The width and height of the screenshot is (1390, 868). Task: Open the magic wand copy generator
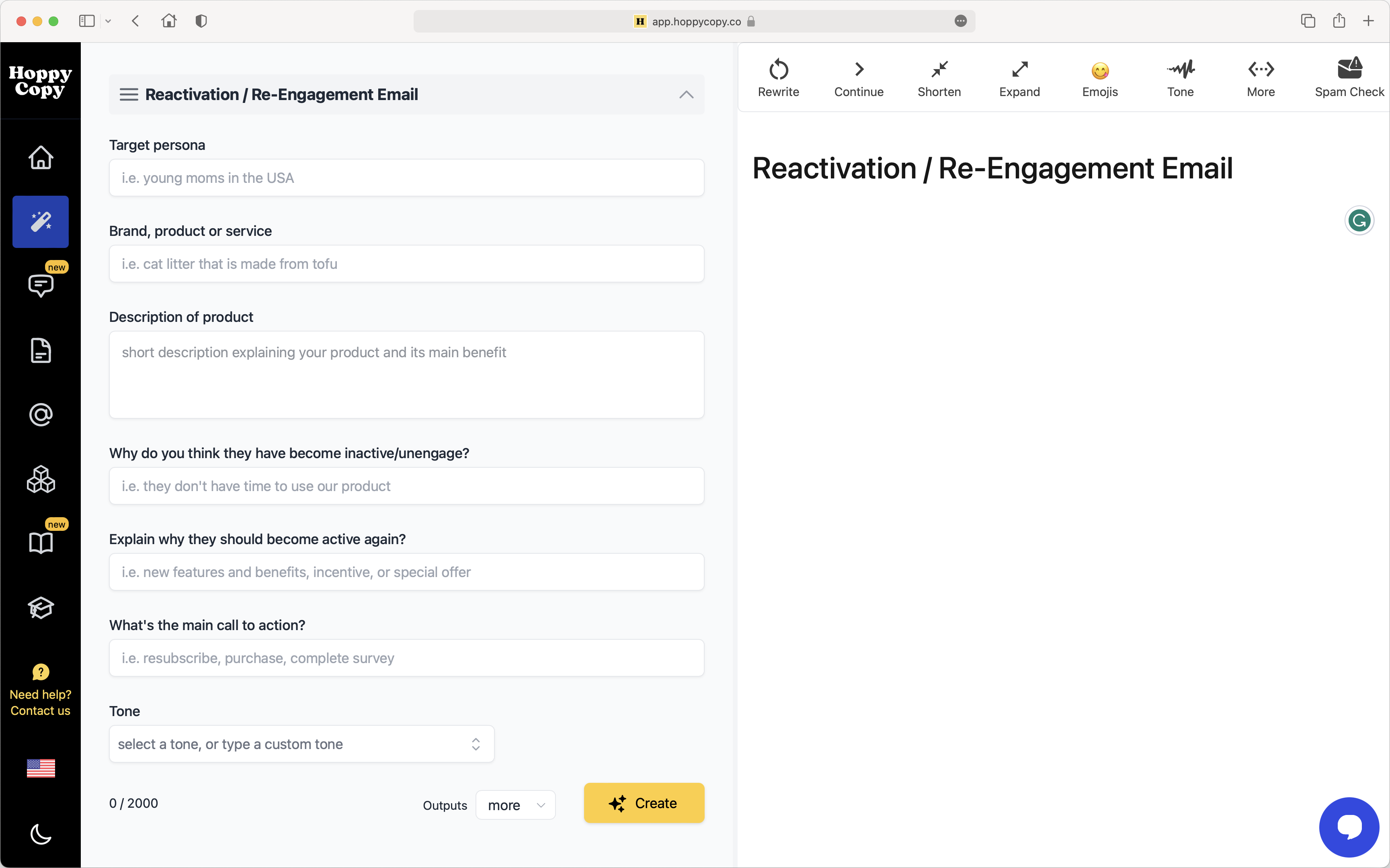(x=40, y=221)
